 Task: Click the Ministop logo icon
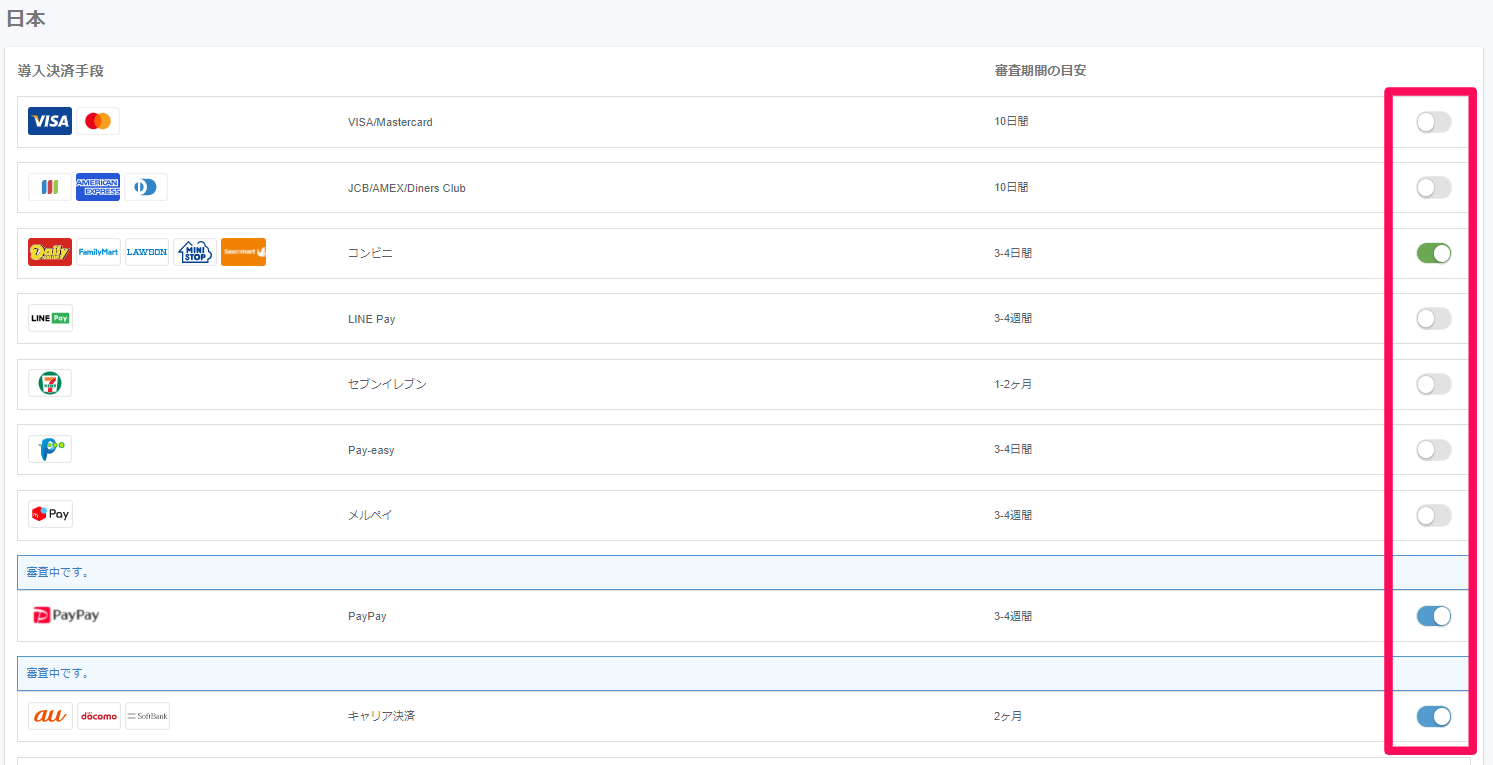click(x=195, y=252)
